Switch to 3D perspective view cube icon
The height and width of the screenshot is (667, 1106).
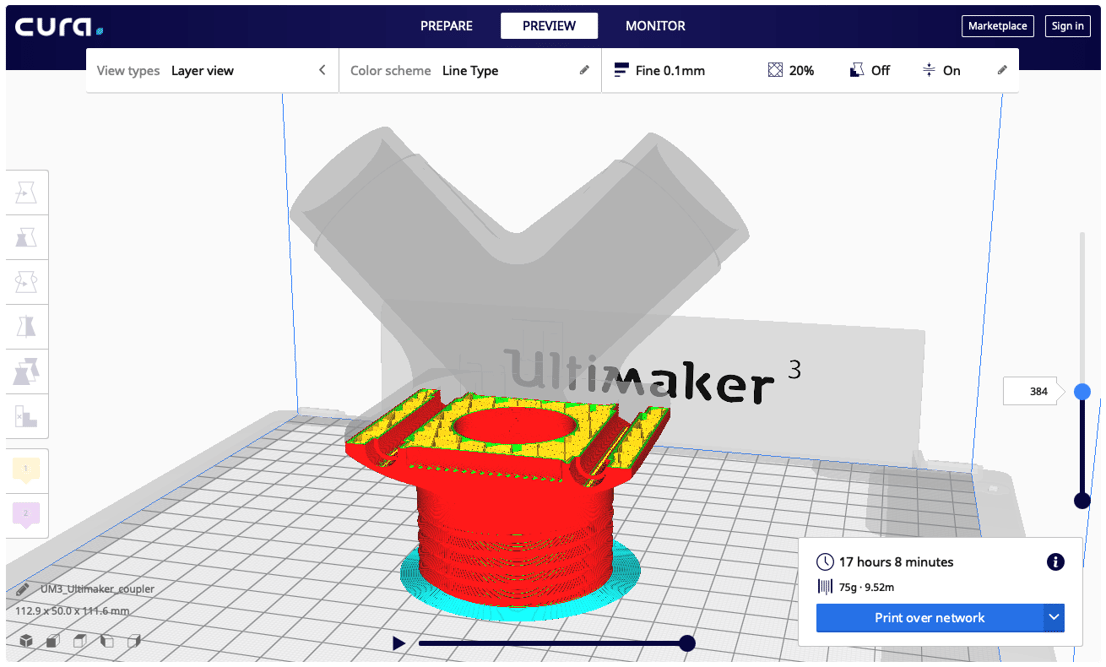click(x=26, y=641)
